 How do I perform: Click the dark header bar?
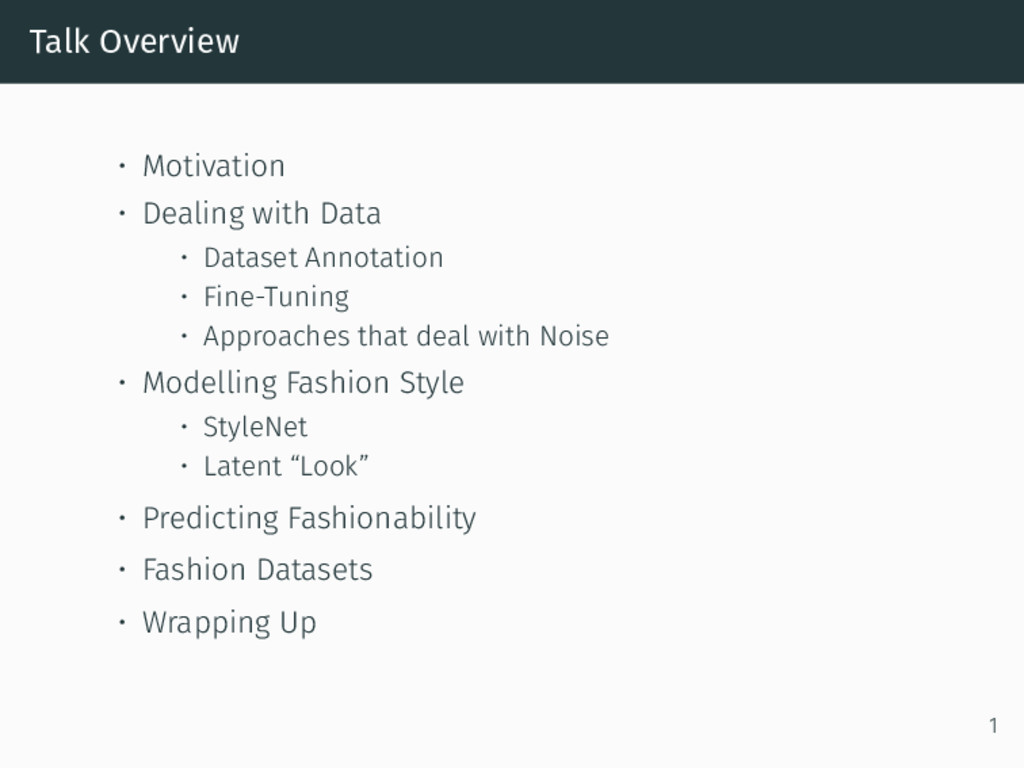(x=512, y=42)
